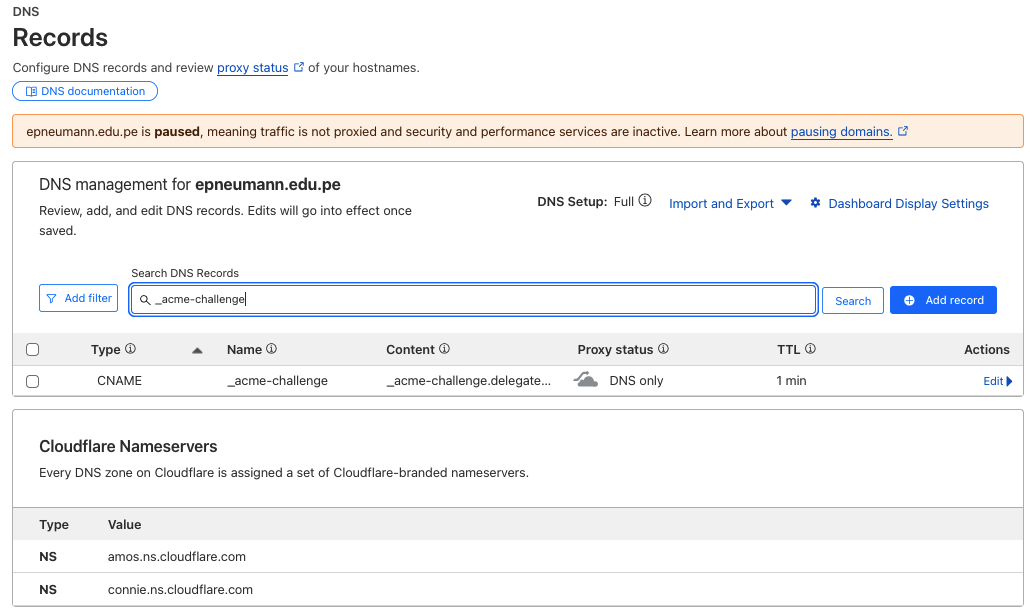1029x613 pixels.
Task: Click the Search button
Action: click(852, 301)
